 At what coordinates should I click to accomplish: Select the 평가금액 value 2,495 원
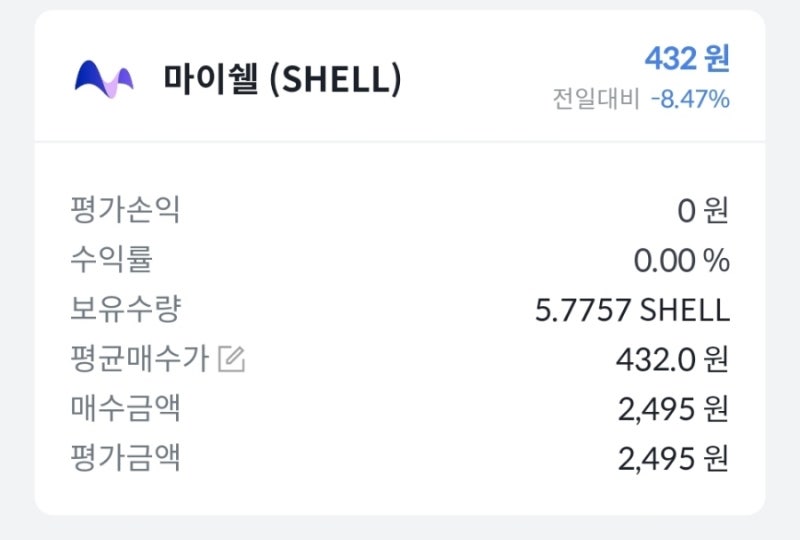[673, 459]
